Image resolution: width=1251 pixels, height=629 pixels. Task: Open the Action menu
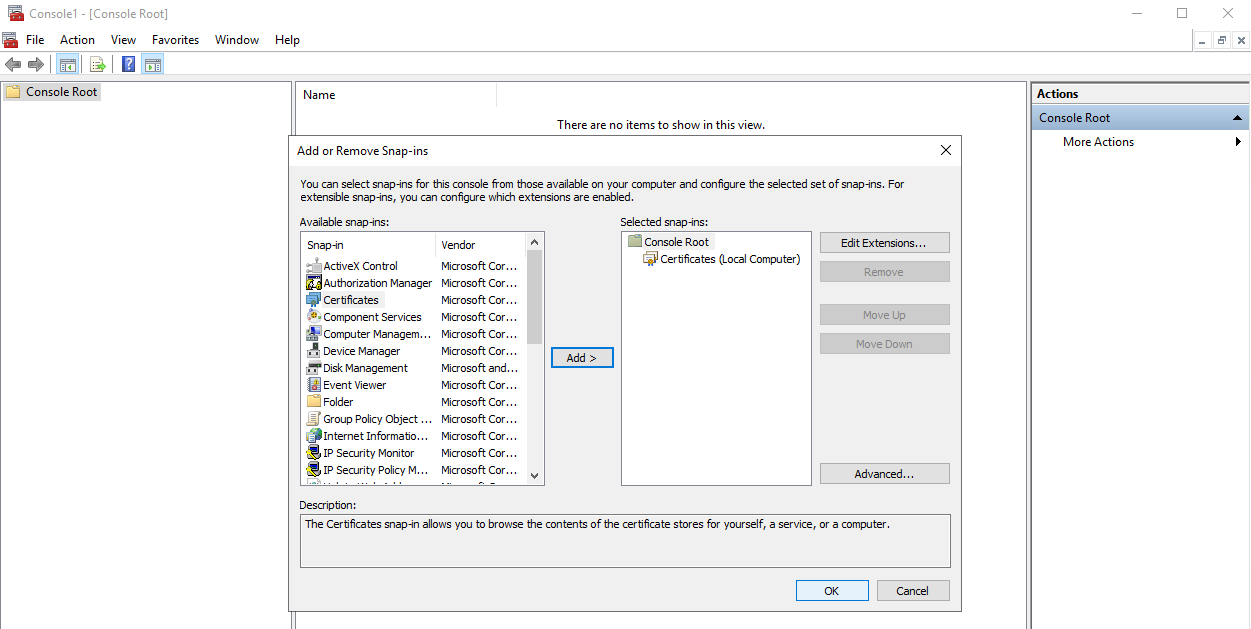77,40
